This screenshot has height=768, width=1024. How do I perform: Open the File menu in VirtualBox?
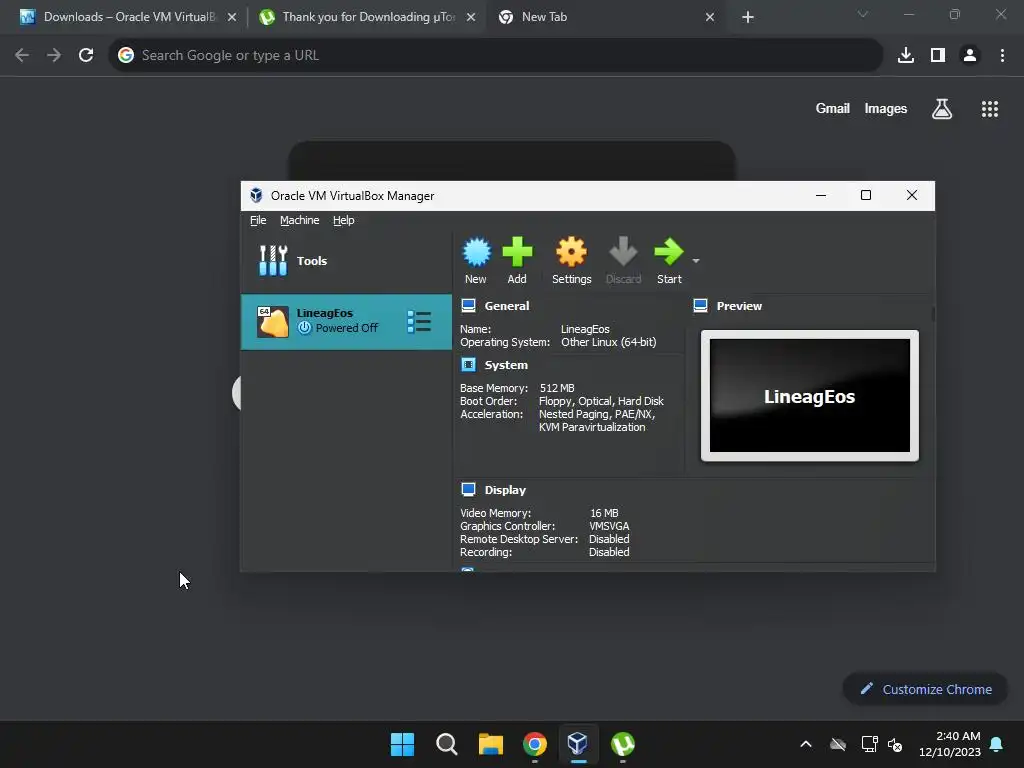tap(258, 220)
